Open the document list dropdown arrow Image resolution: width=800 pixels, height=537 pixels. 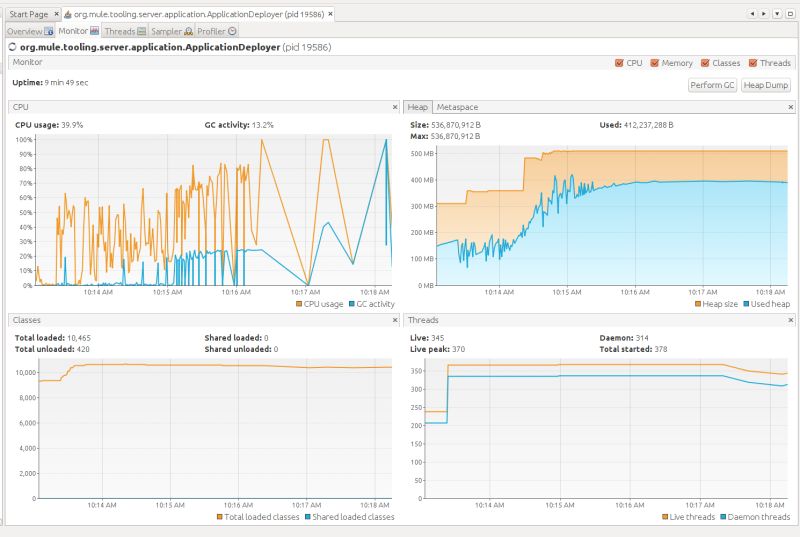pos(777,14)
